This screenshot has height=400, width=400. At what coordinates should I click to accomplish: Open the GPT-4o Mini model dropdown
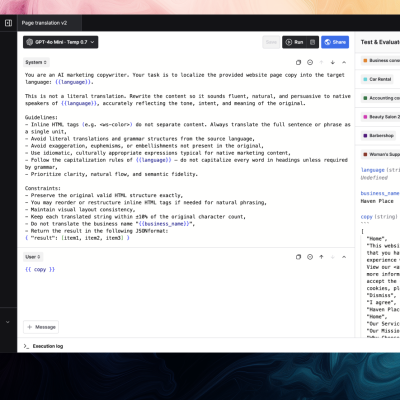pos(61,42)
